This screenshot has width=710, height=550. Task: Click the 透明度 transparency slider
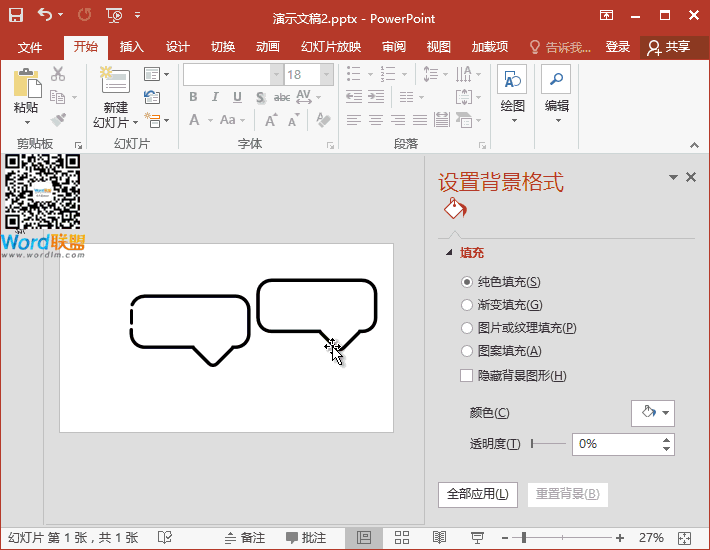(548, 444)
